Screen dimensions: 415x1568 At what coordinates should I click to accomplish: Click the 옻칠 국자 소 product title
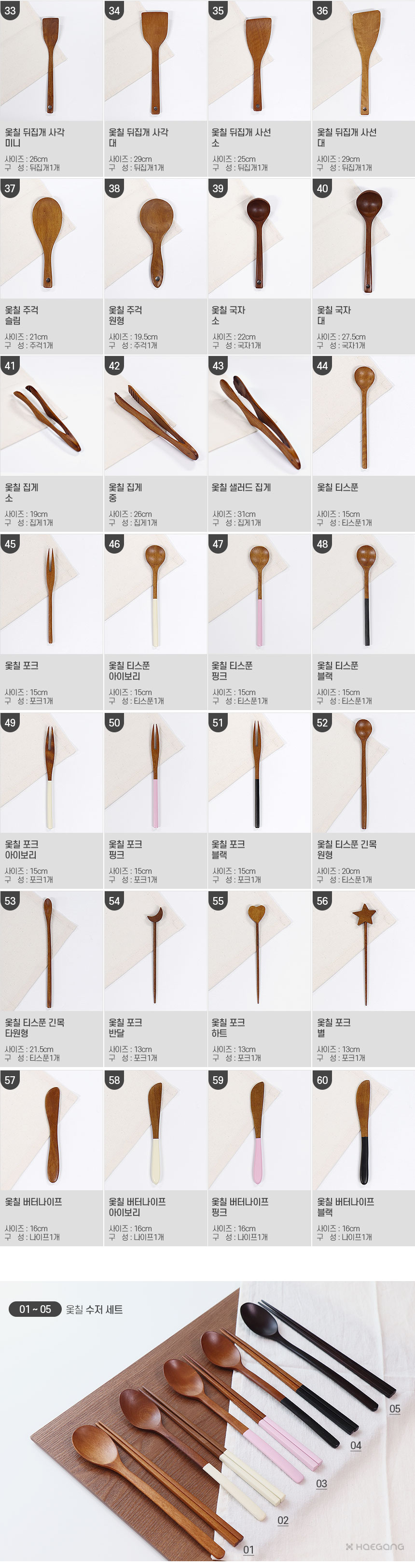click(x=228, y=314)
